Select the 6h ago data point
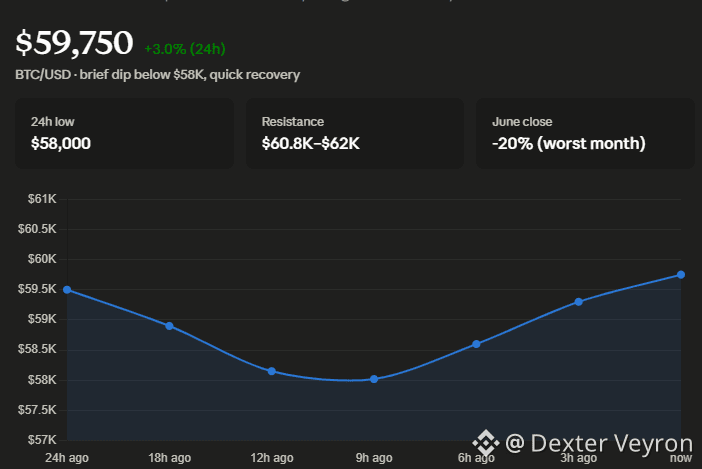This screenshot has width=702, height=469. [476, 344]
